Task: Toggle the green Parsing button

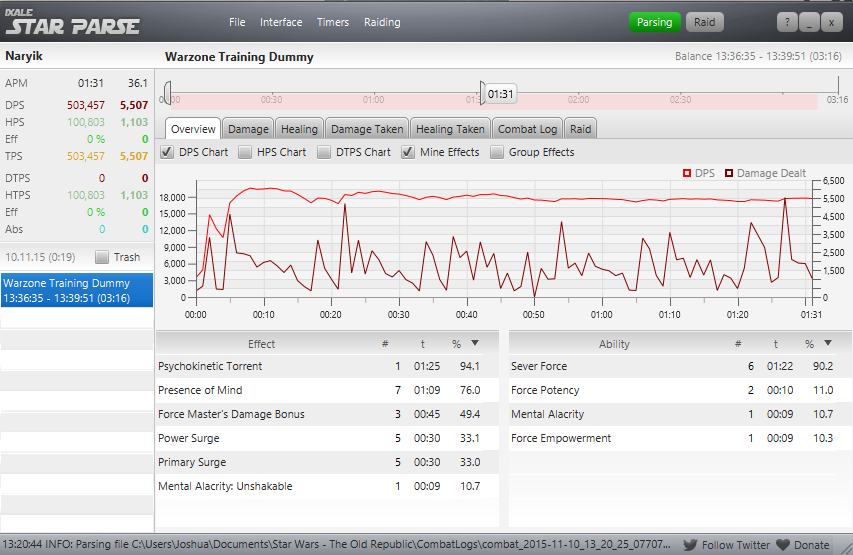Action: tap(654, 22)
